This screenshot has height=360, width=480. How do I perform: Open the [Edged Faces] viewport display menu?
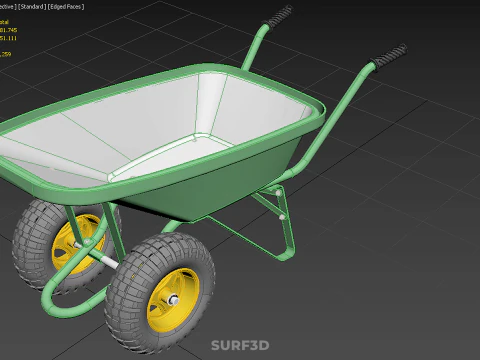tap(66, 6)
